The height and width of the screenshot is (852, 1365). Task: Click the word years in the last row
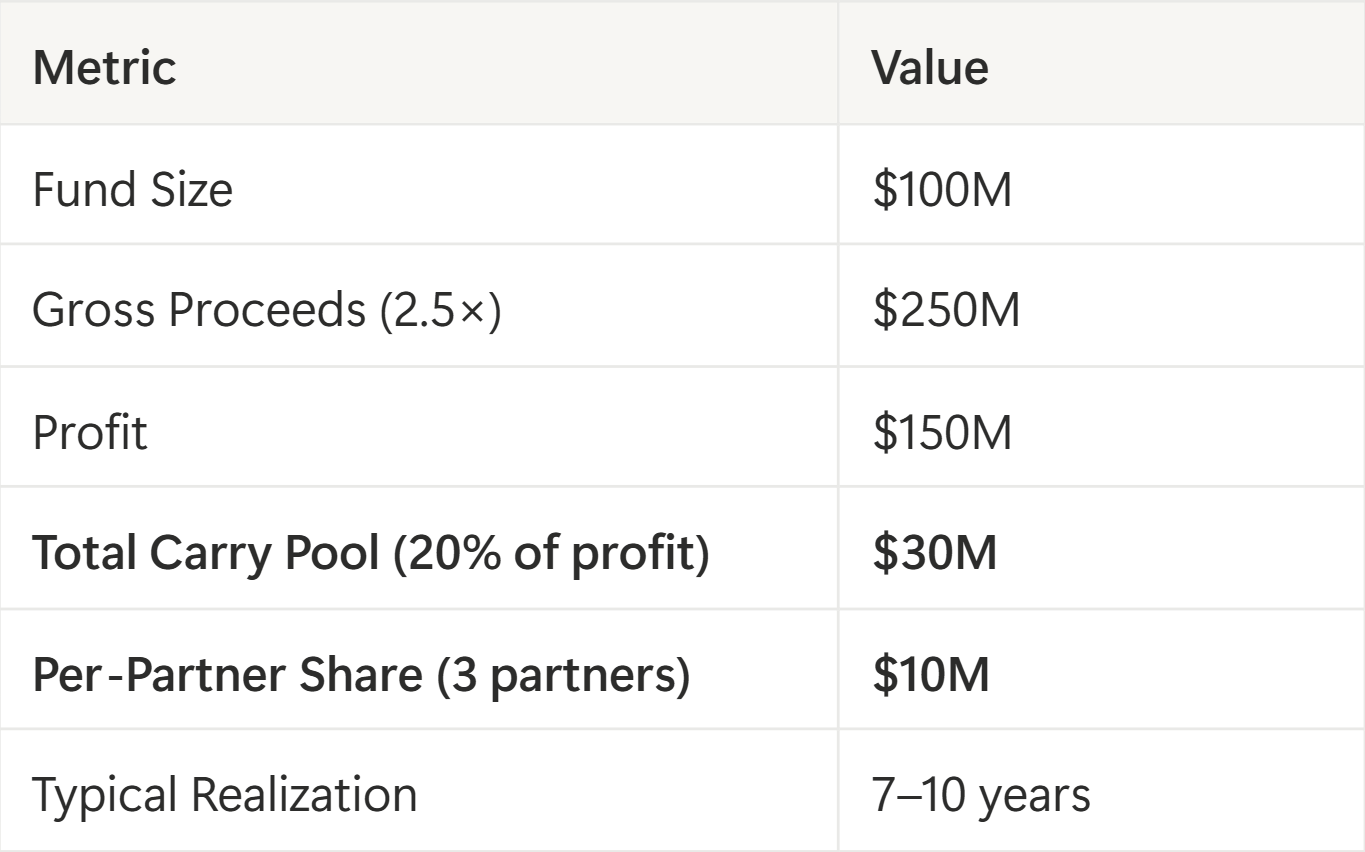coord(1034,797)
